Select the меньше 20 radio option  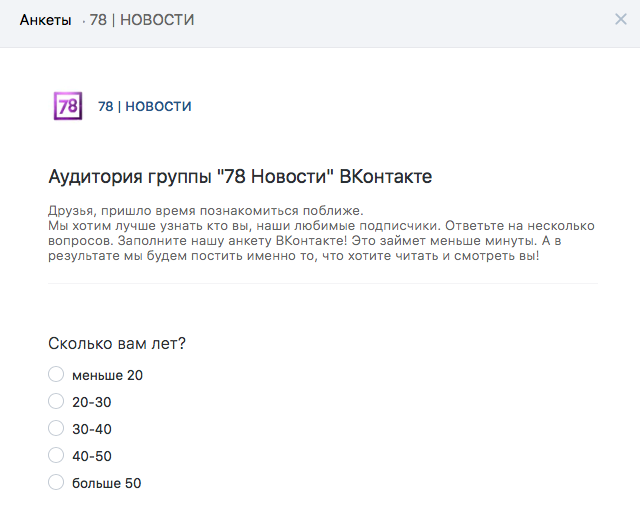pyautogui.click(x=56, y=374)
